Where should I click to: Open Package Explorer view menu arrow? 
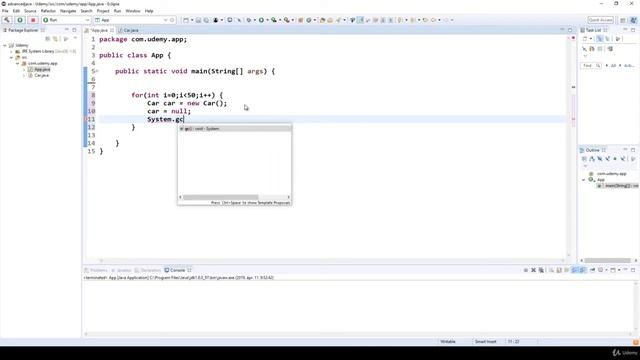click(75, 38)
